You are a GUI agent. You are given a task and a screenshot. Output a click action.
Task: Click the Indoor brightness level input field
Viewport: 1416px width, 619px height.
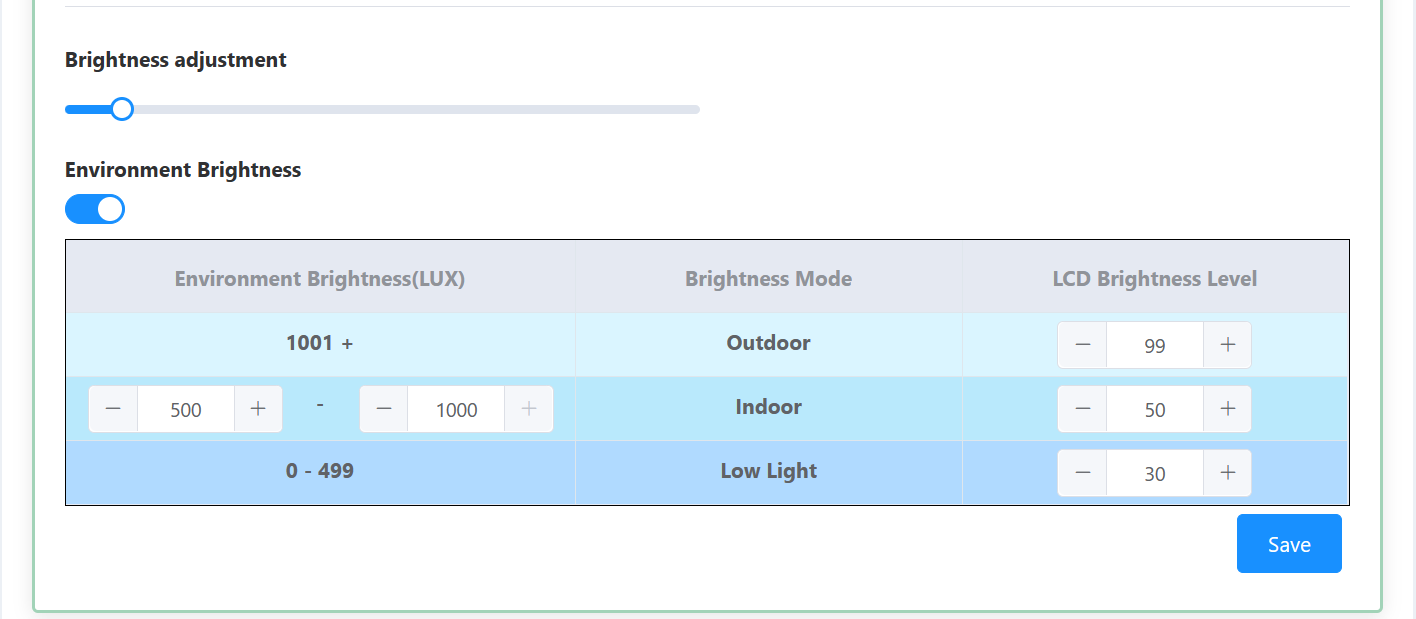pos(1155,410)
